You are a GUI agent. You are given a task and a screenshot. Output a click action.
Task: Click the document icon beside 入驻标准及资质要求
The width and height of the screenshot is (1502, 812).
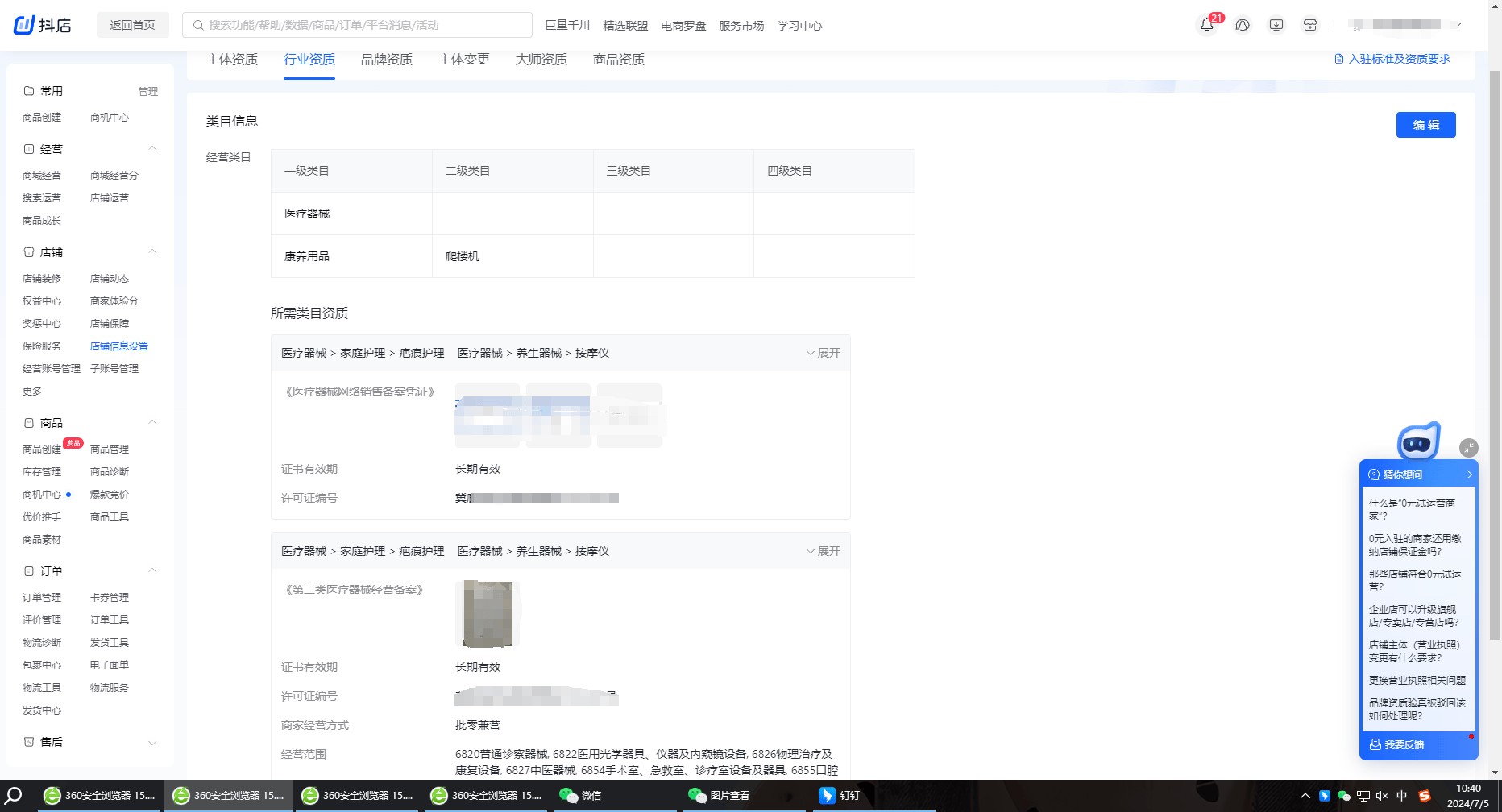click(x=1339, y=59)
